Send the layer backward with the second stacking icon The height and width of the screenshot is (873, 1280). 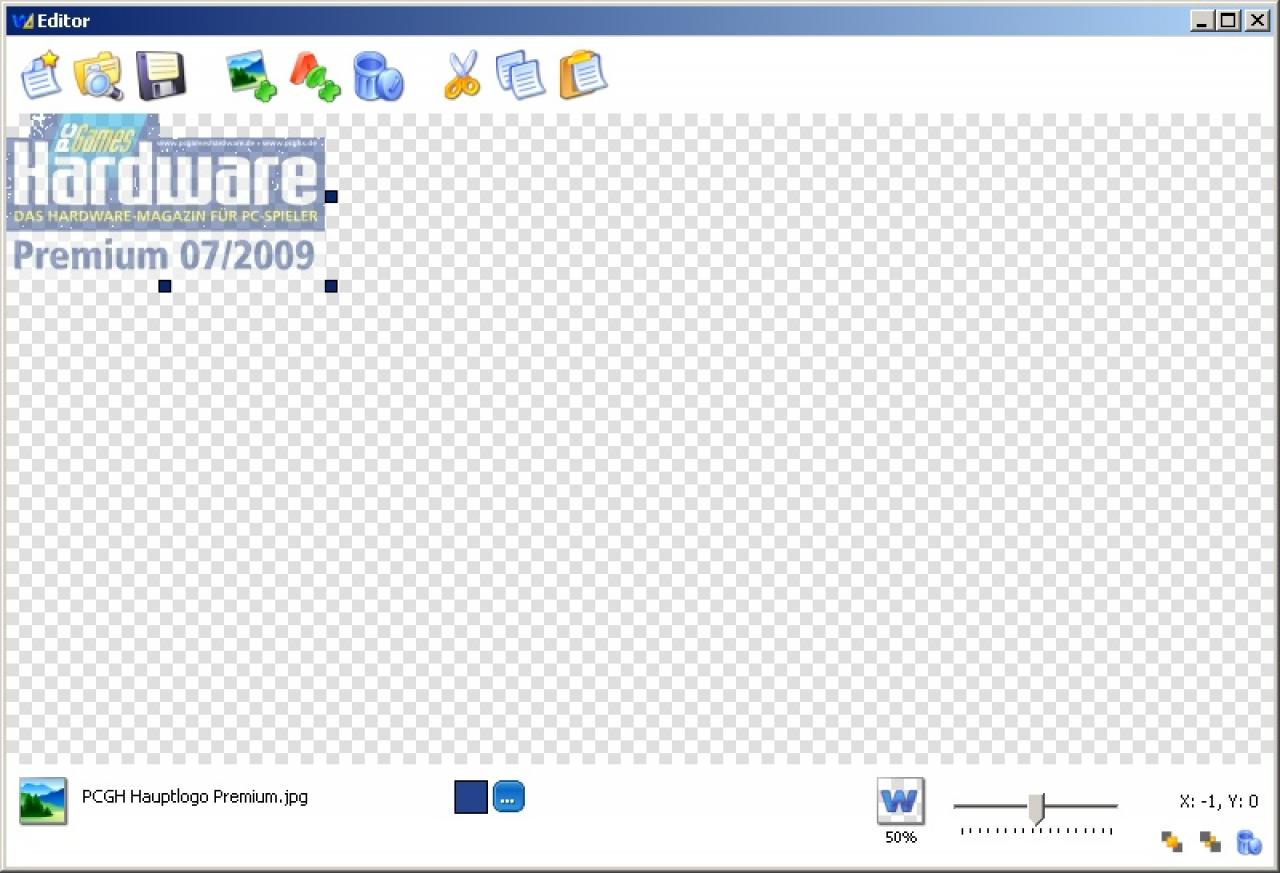[1210, 842]
